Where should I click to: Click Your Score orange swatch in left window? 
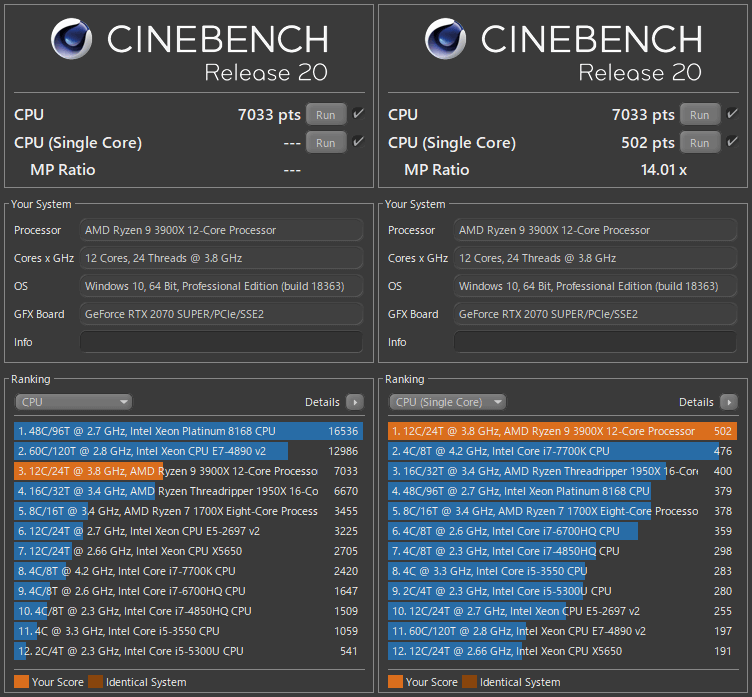(x=22, y=682)
